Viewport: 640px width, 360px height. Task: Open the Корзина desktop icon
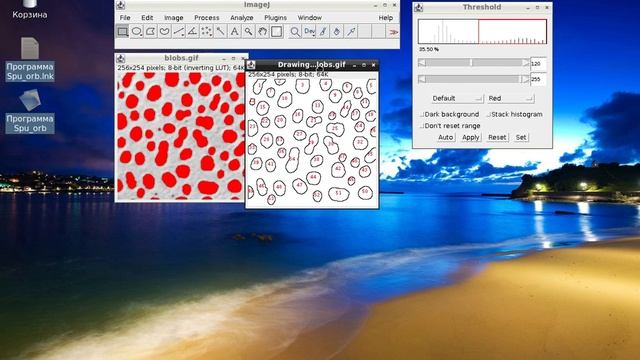[x=29, y=9]
